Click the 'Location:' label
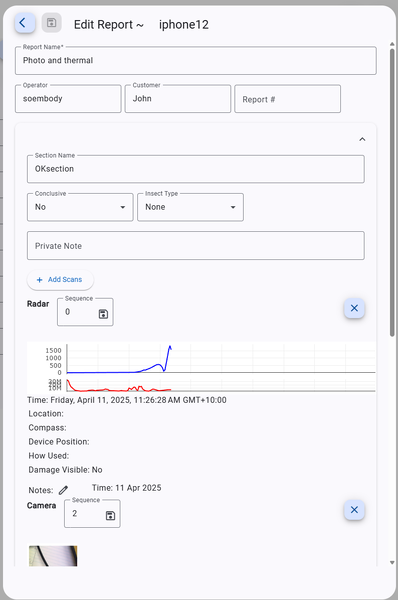The image size is (398, 600). (x=46, y=414)
